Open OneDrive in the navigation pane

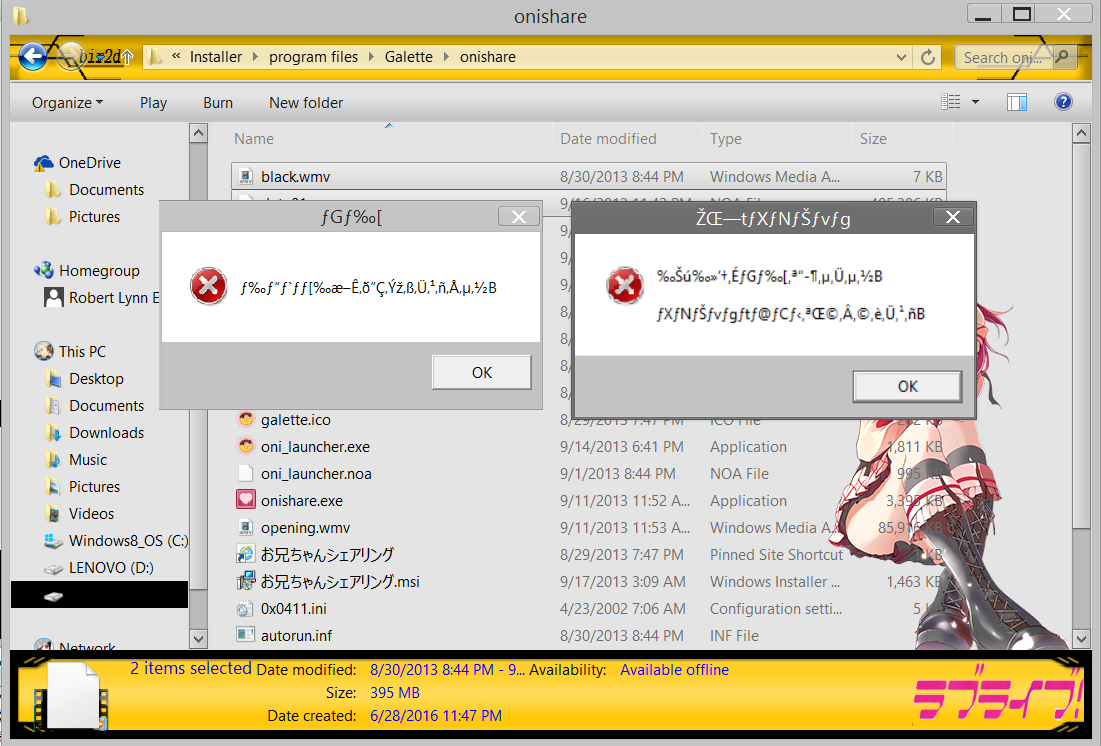pyautogui.click(x=89, y=163)
